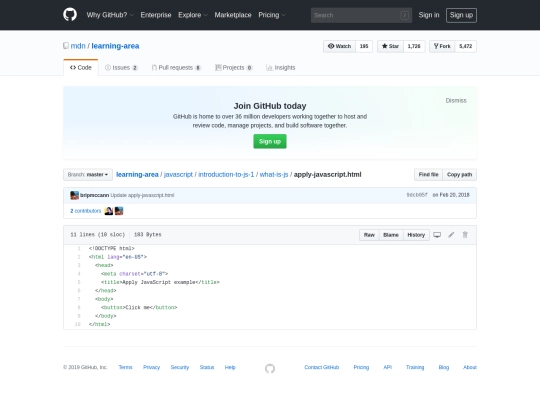540x405 pixels.
Task: Click the trash delete file icon
Action: pos(465,235)
